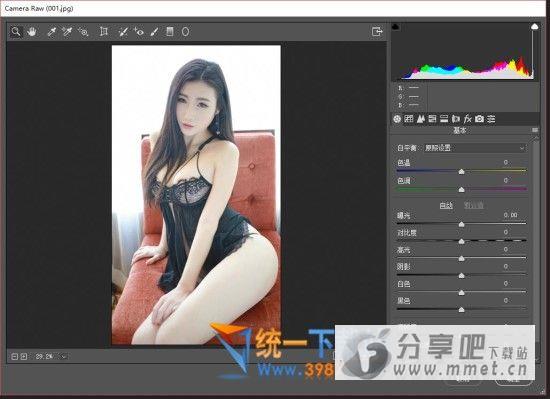Select the Zoom magnifier tool

[15, 32]
